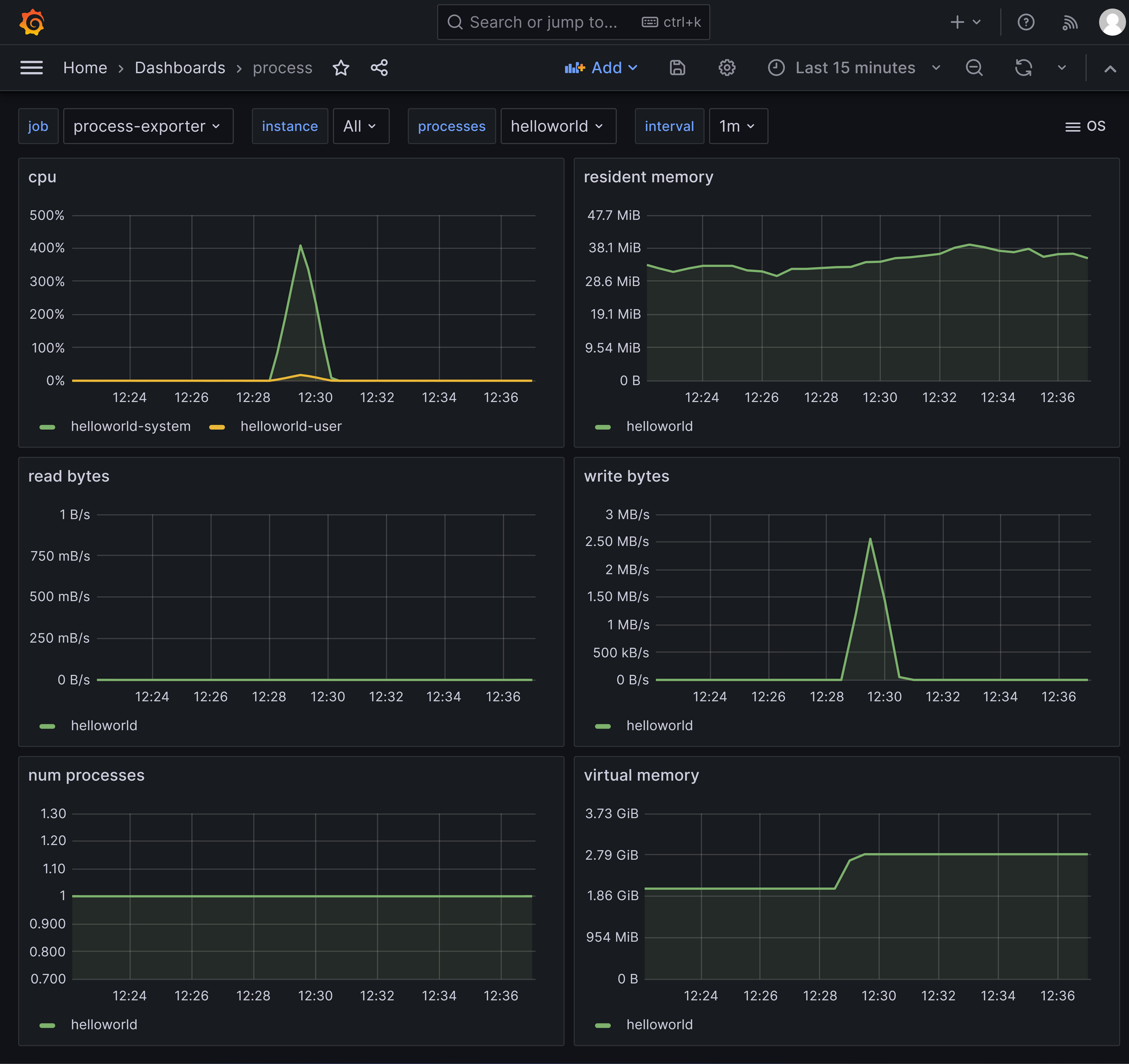Click the Home breadcrumb
This screenshot has width=1129, height=1064.
pos(85,67)
